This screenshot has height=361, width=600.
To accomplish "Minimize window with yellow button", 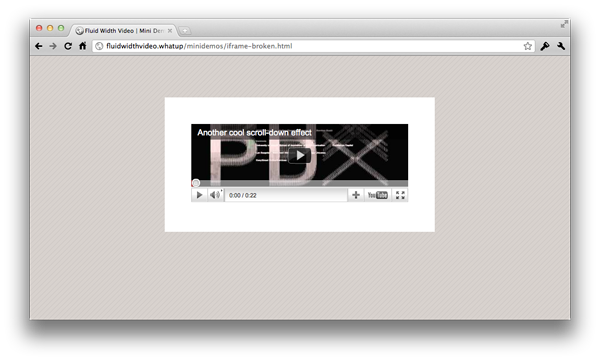I will coord(50,28).
